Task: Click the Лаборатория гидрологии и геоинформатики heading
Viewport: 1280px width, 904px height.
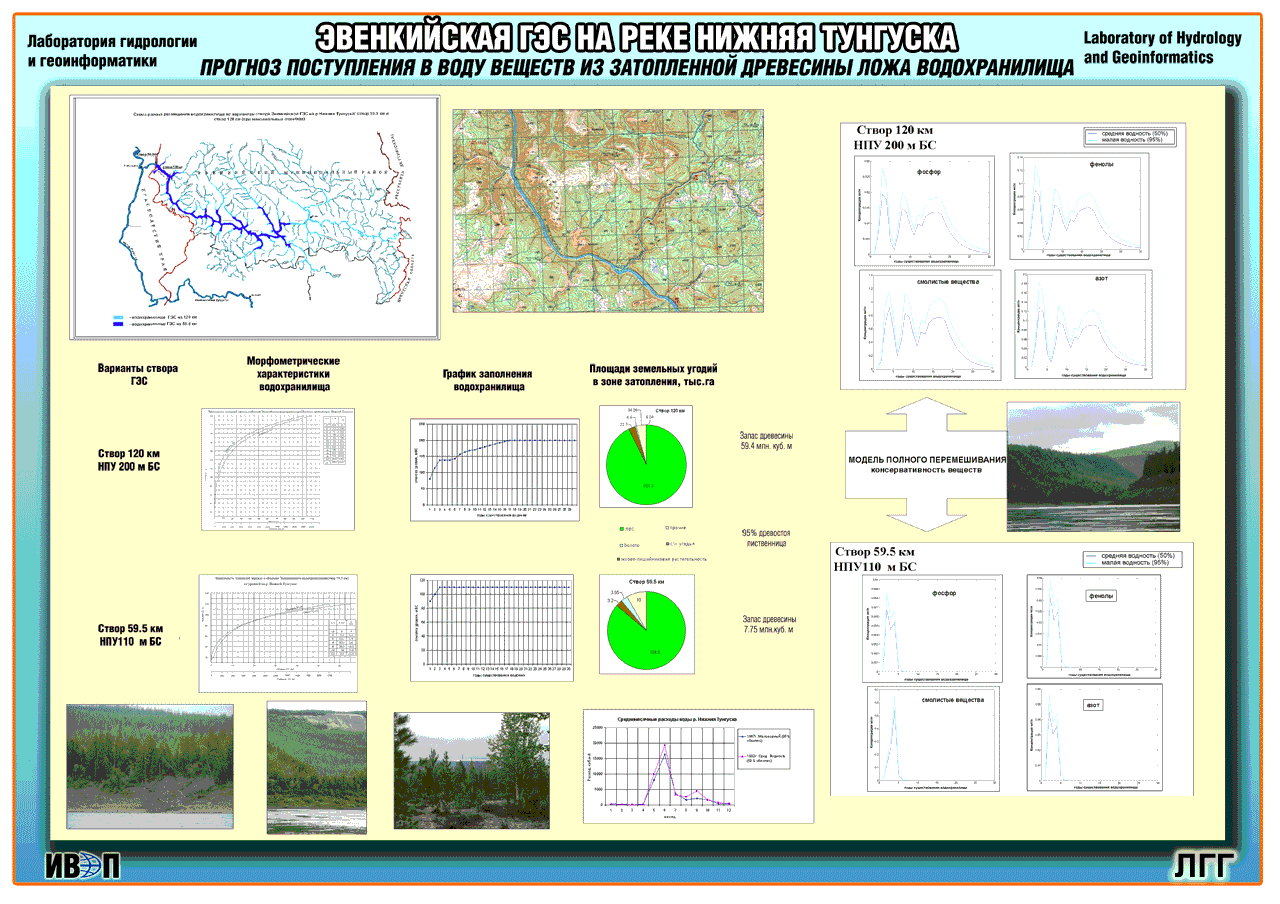Action: coord(110,50)
